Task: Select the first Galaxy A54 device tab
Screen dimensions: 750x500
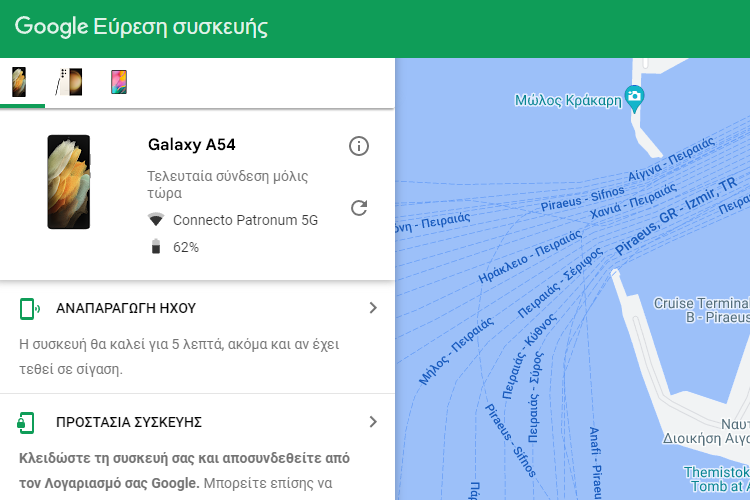Action: coord(19,82)
